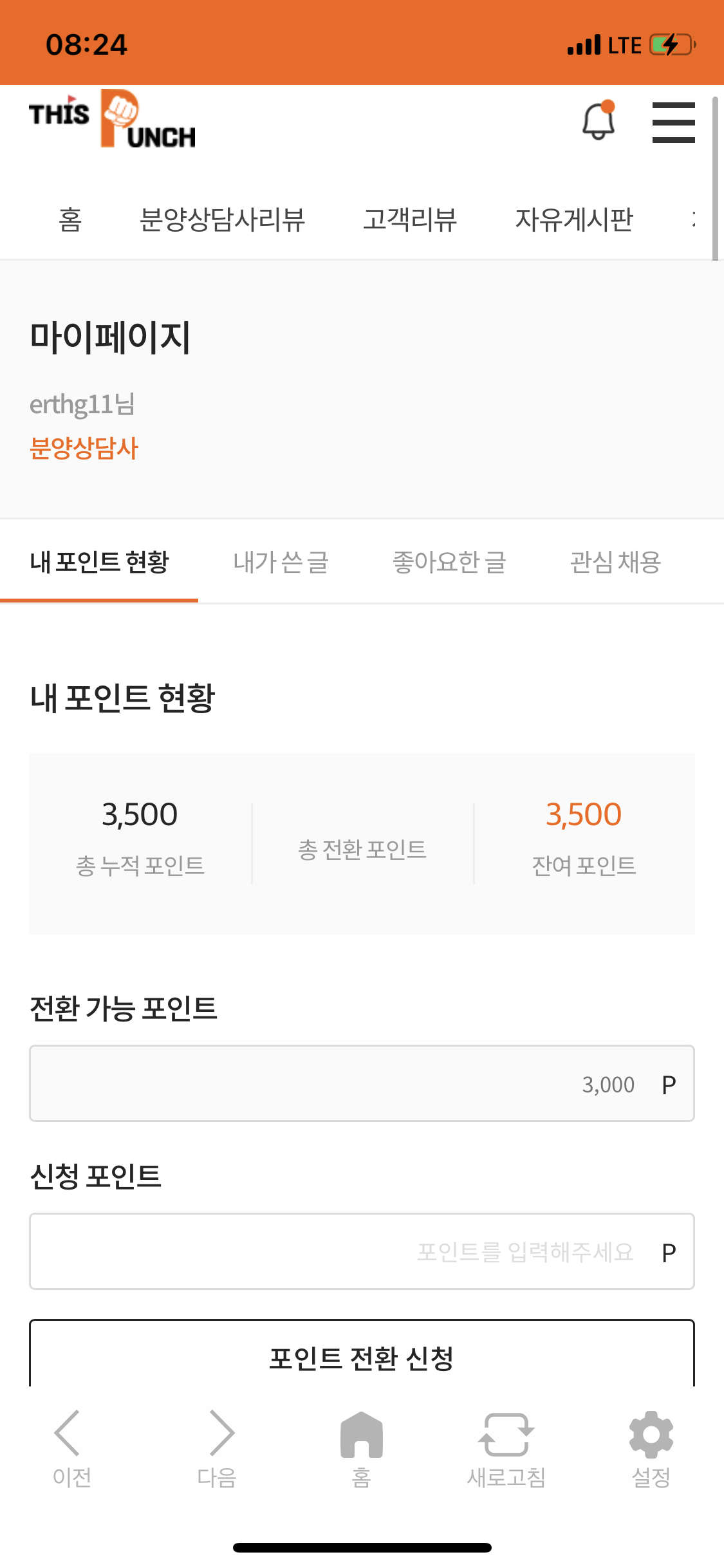Switch to the 관심 채용 tab
The width and height of the screenshot is (724, 1568).
coord(615,562)
